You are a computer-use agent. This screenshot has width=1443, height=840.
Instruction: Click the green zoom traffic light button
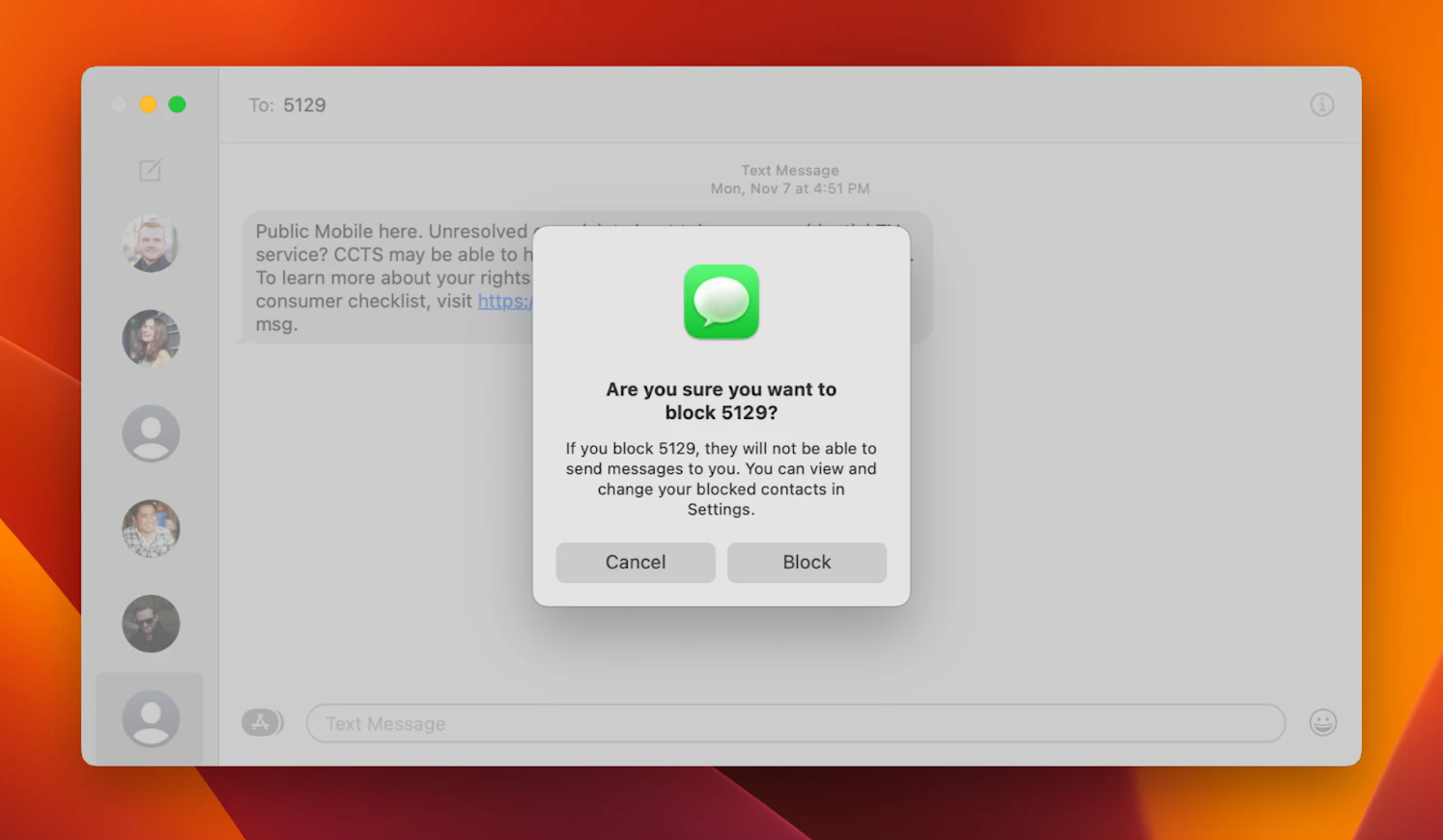(177, 104)
